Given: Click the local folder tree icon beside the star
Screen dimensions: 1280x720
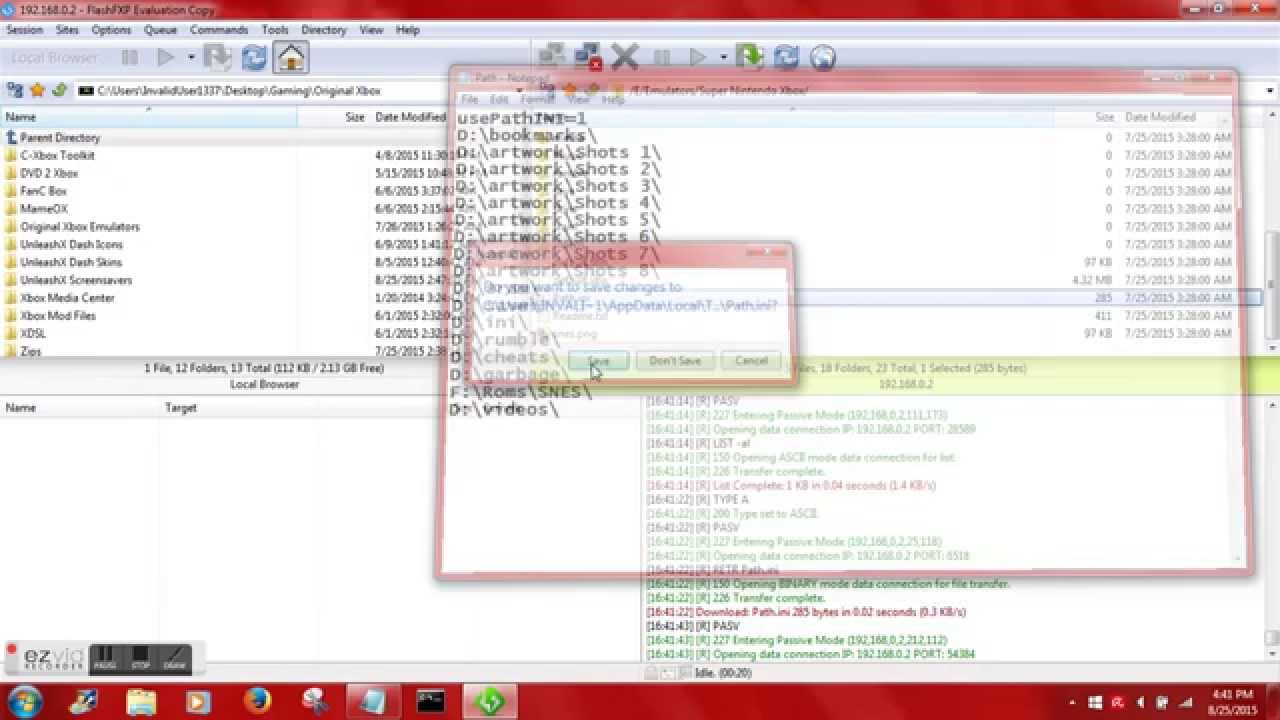Looking at the screenshot, I should (15, 90).
